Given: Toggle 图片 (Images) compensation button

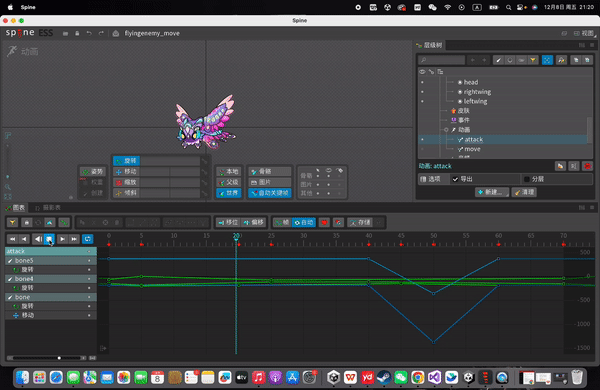Looking at the screenshot, I should pos(270,182).
